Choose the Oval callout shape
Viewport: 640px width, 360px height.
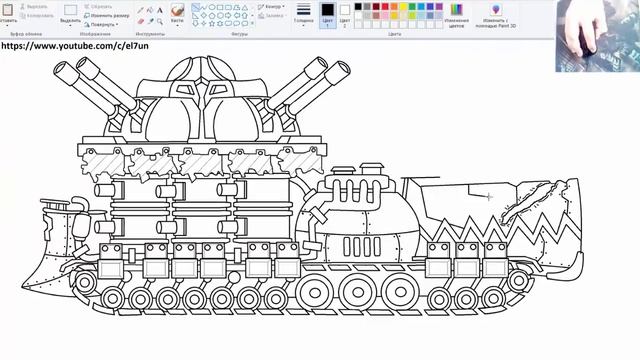pyautogui.click(x=237, y=24)
